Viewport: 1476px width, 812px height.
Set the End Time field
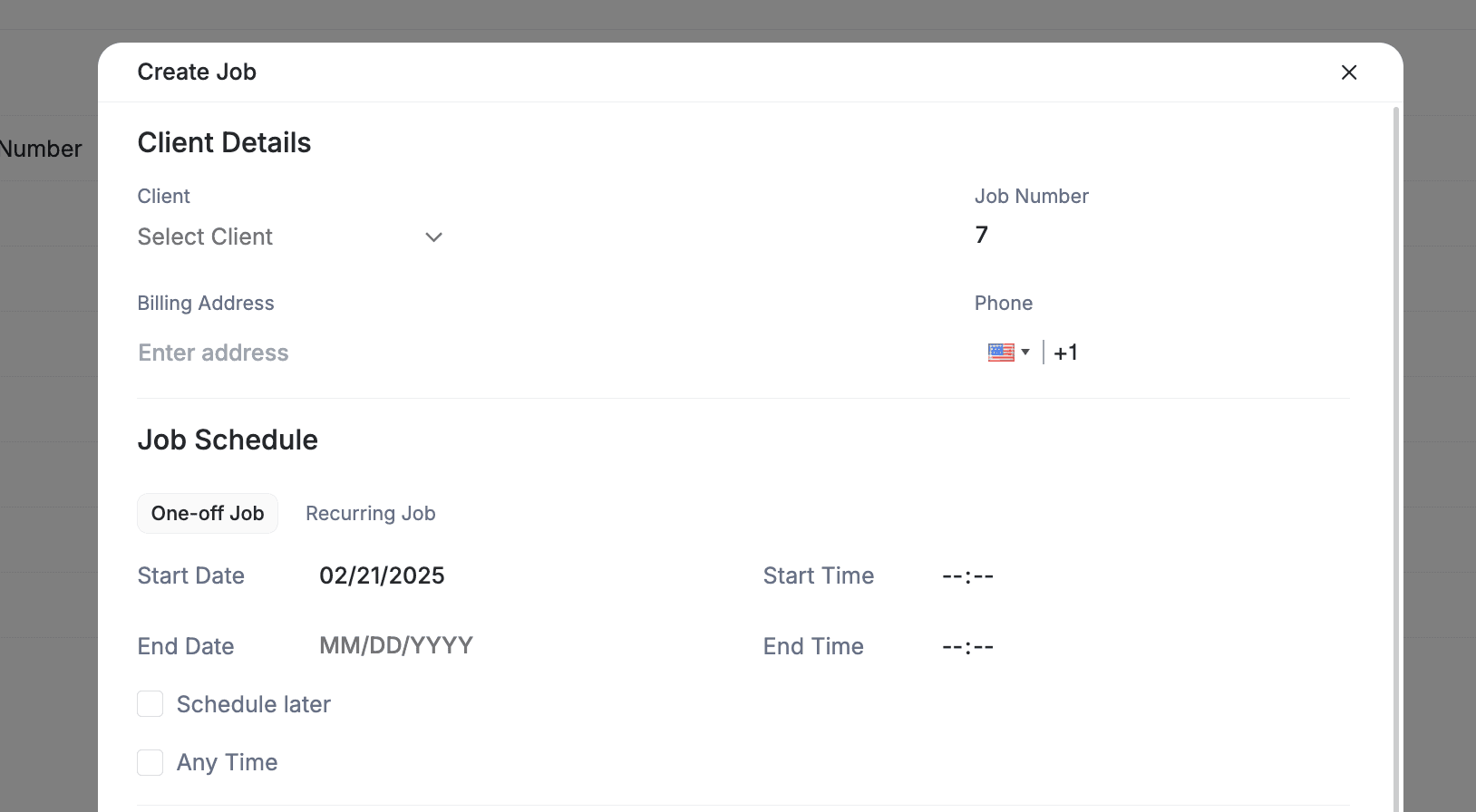968,647
